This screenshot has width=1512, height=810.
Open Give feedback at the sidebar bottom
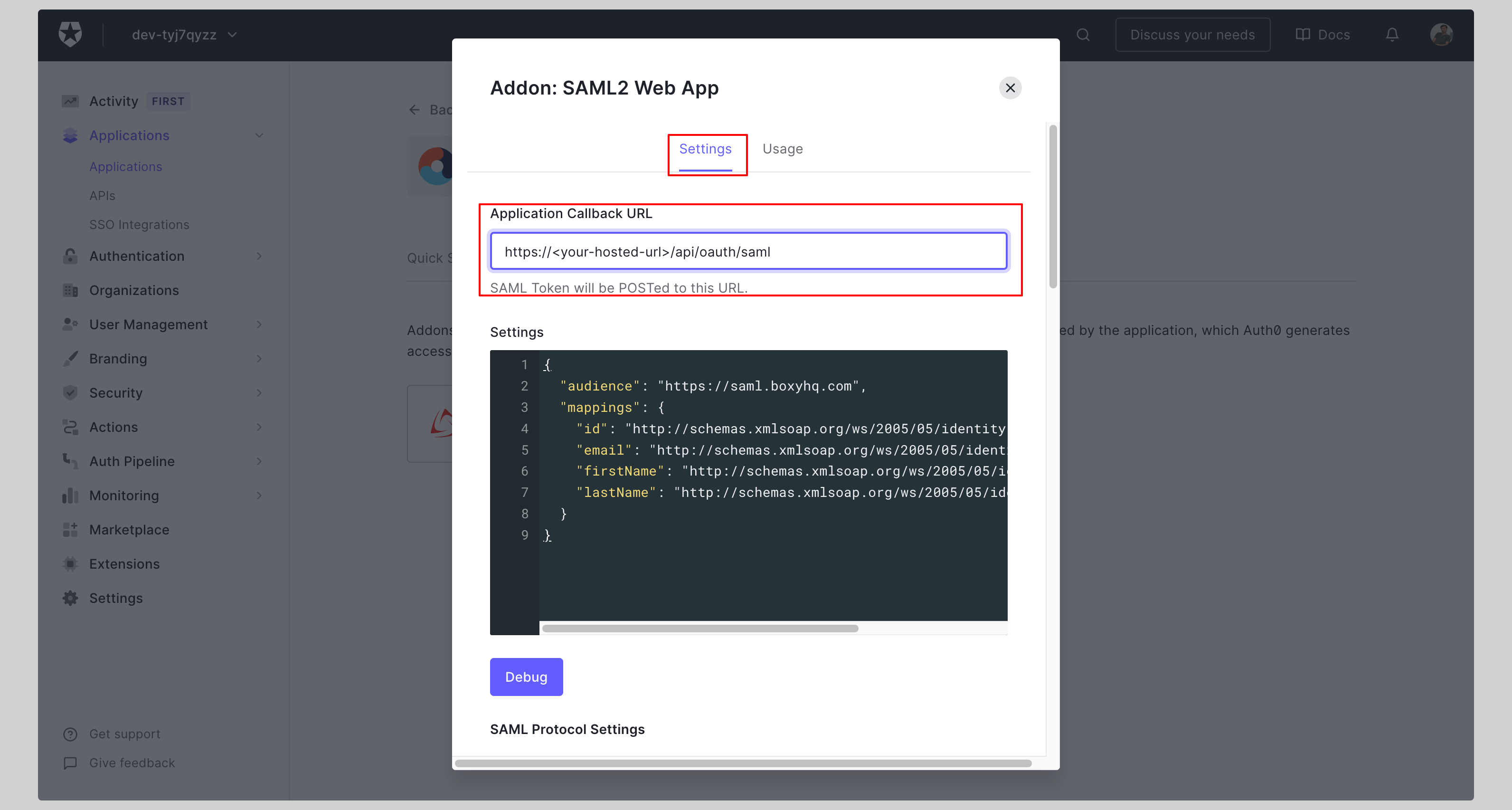click(x=132, y=762)
